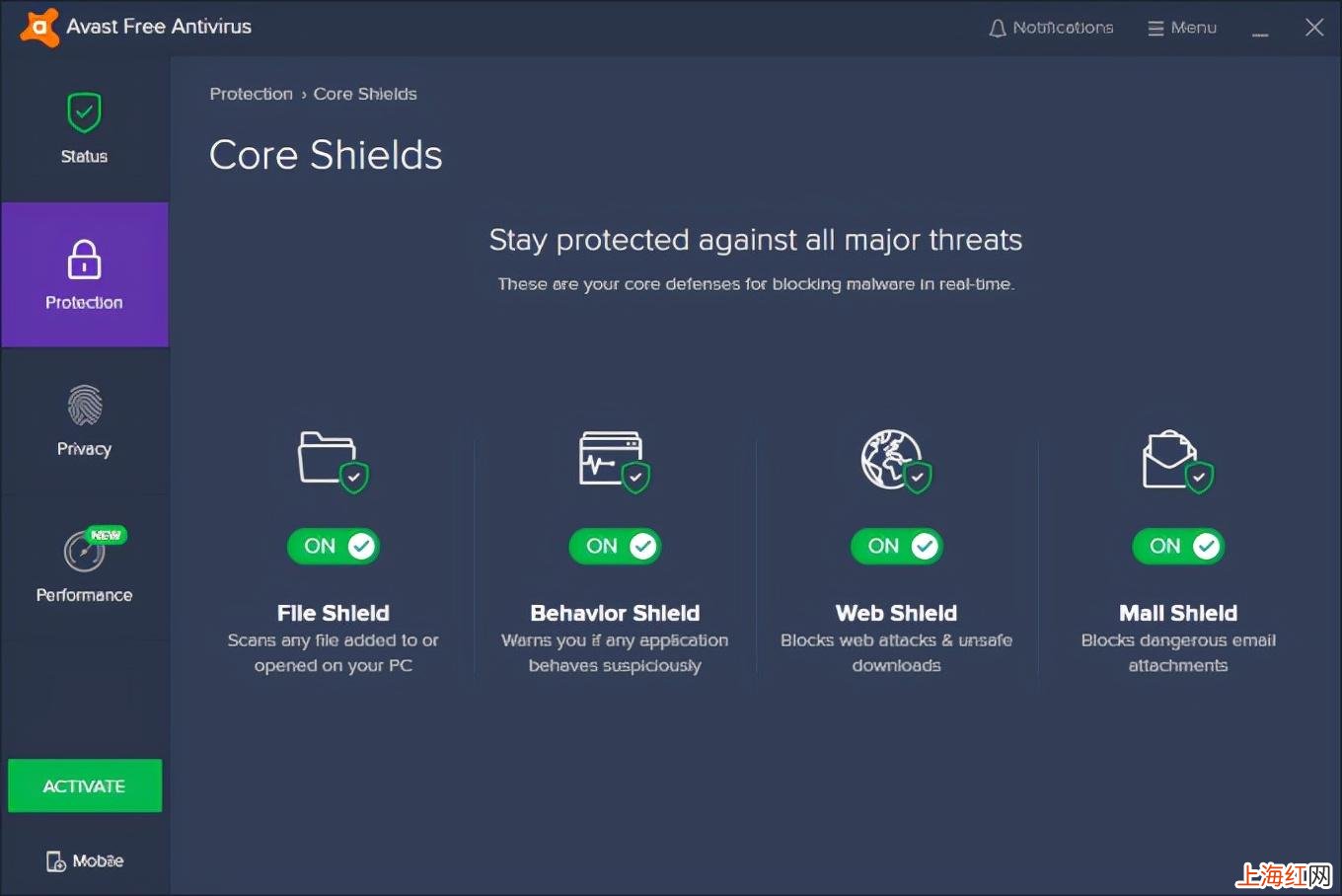Click the Behavior Shield title
The height and width of the screenshot is (896, 1342).
click(615, 613)
